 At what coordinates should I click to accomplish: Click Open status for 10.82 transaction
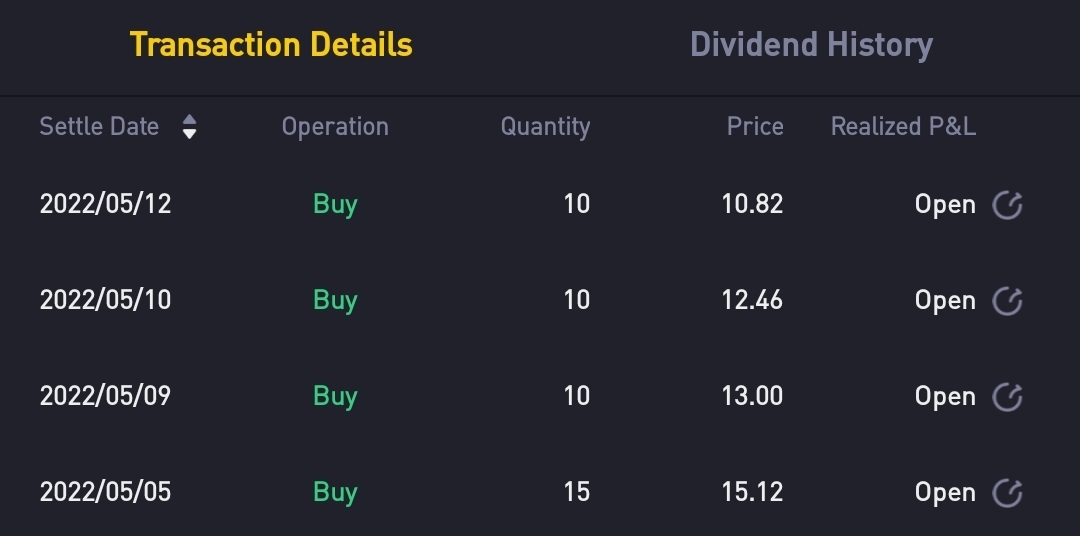(x=945, y=205)
